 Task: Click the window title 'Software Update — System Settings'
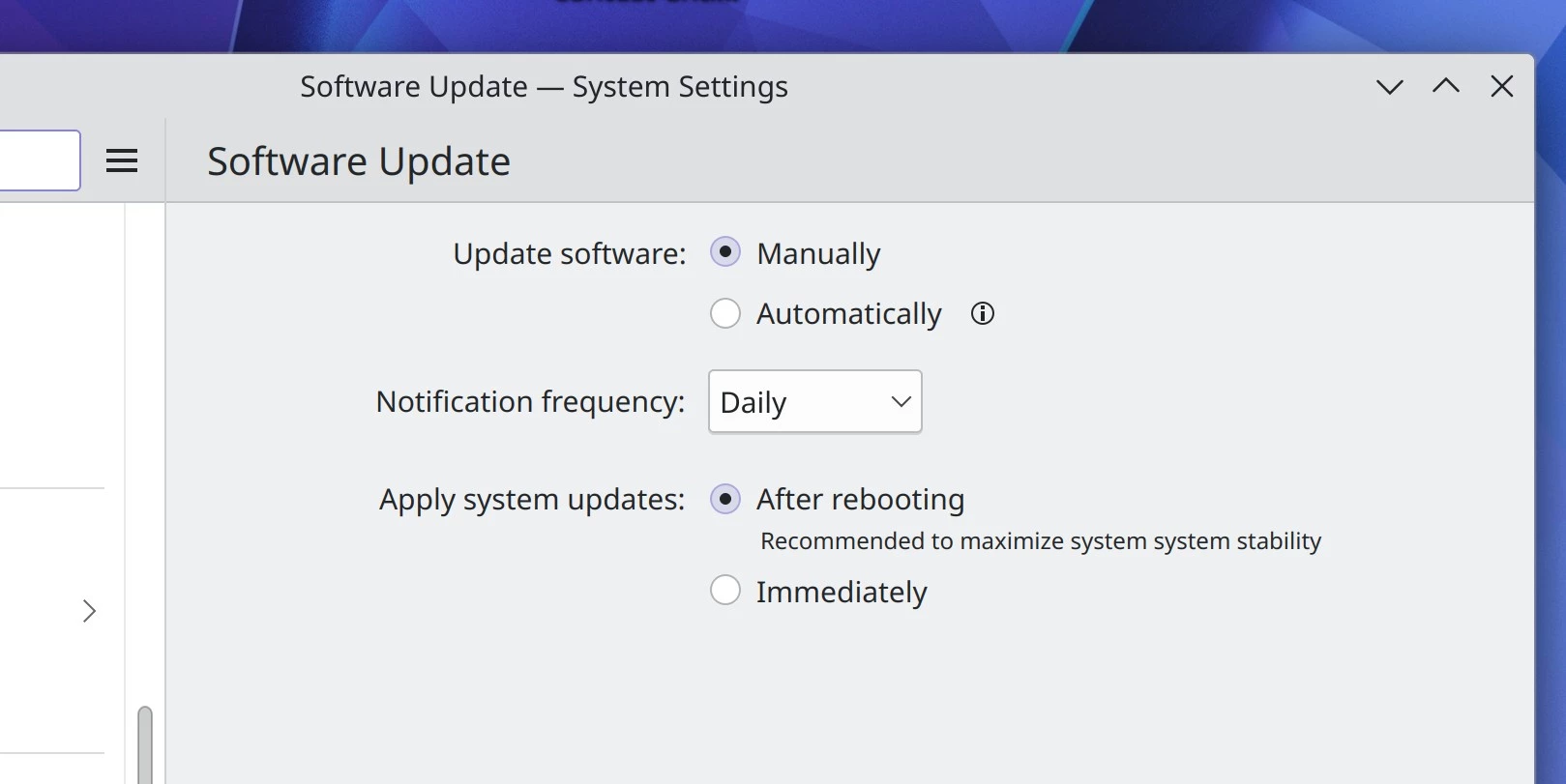click(544, 87)
